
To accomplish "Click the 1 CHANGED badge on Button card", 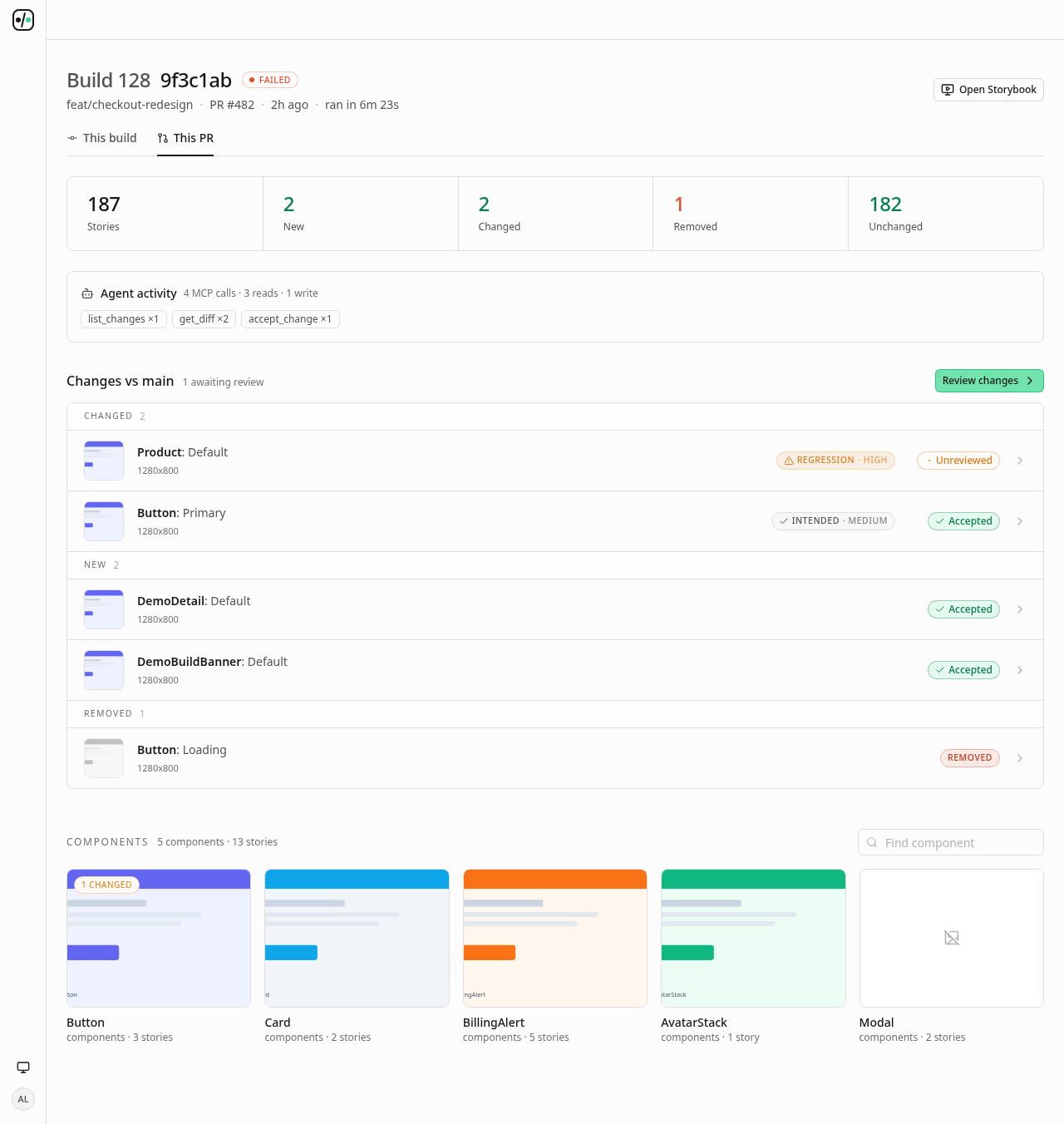I will click(106, 885).
